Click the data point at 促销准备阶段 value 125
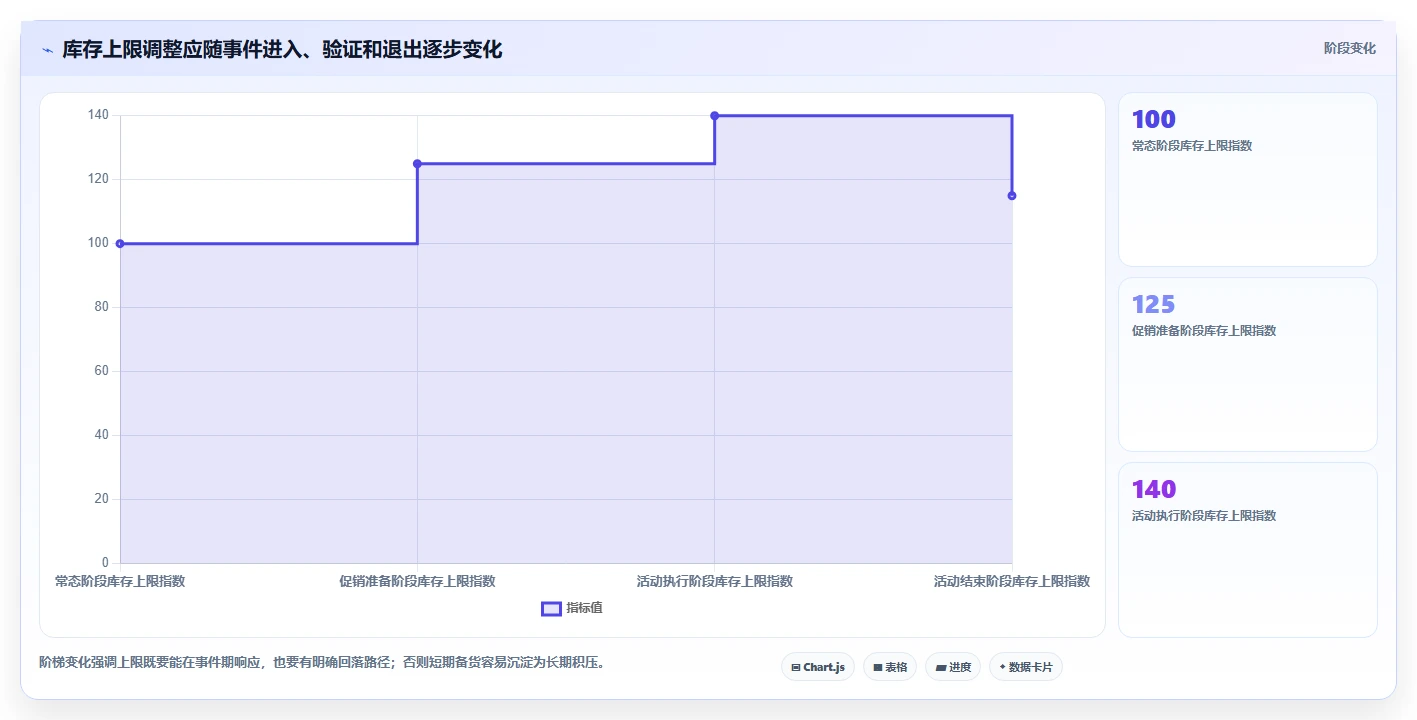The width and height of the screenshot is (1417, 720). pyautogui.click(x=417, y=164)
